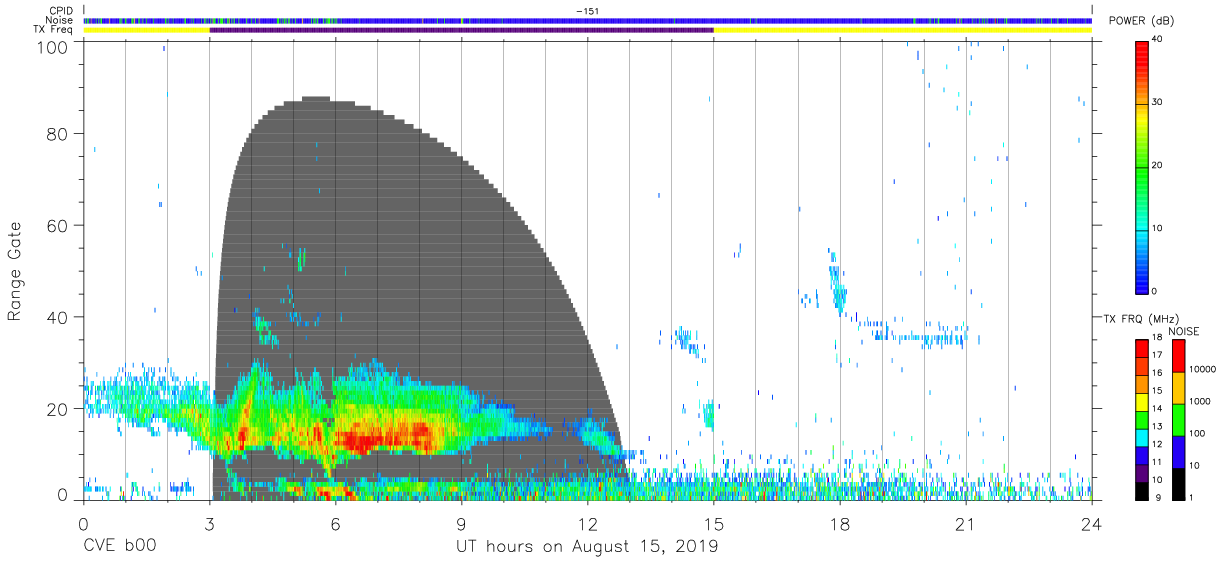Click the Range Gate tick label 40

pos(58,317)
